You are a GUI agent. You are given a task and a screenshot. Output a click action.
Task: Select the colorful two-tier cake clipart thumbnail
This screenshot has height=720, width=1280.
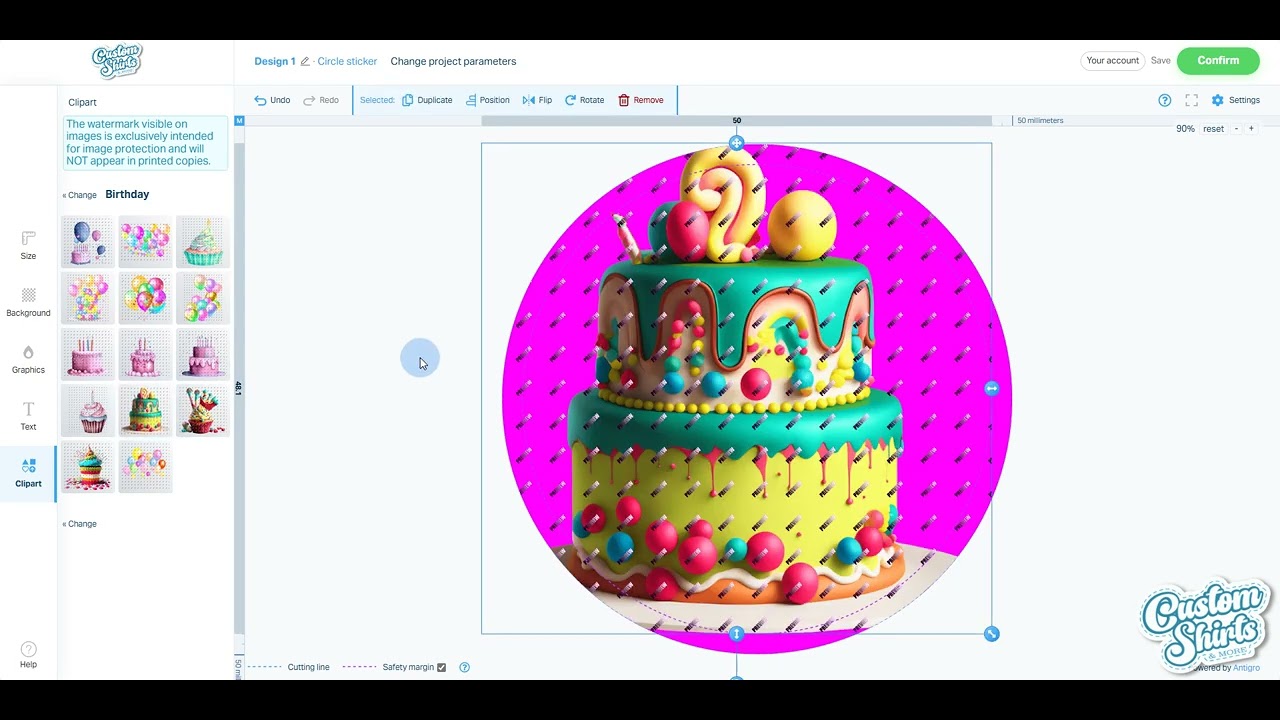pos(145,410)
